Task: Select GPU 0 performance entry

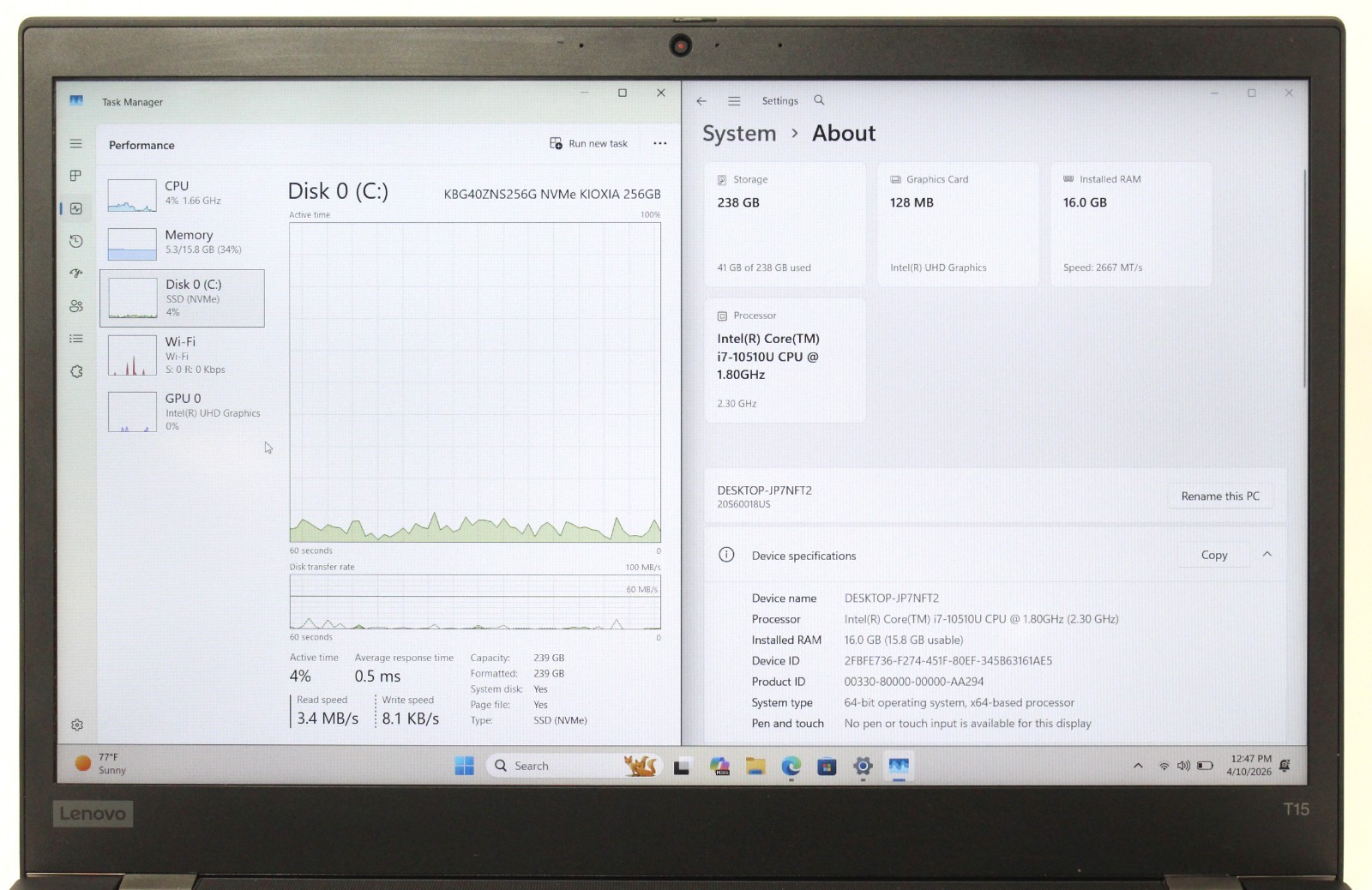Action: click(182, 412)
